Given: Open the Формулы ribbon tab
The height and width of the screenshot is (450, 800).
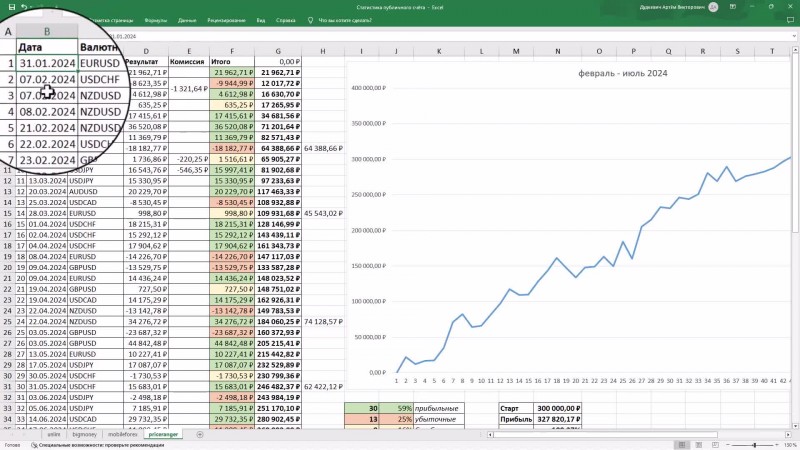Looking at the screenshot, I should click(156, 20).
